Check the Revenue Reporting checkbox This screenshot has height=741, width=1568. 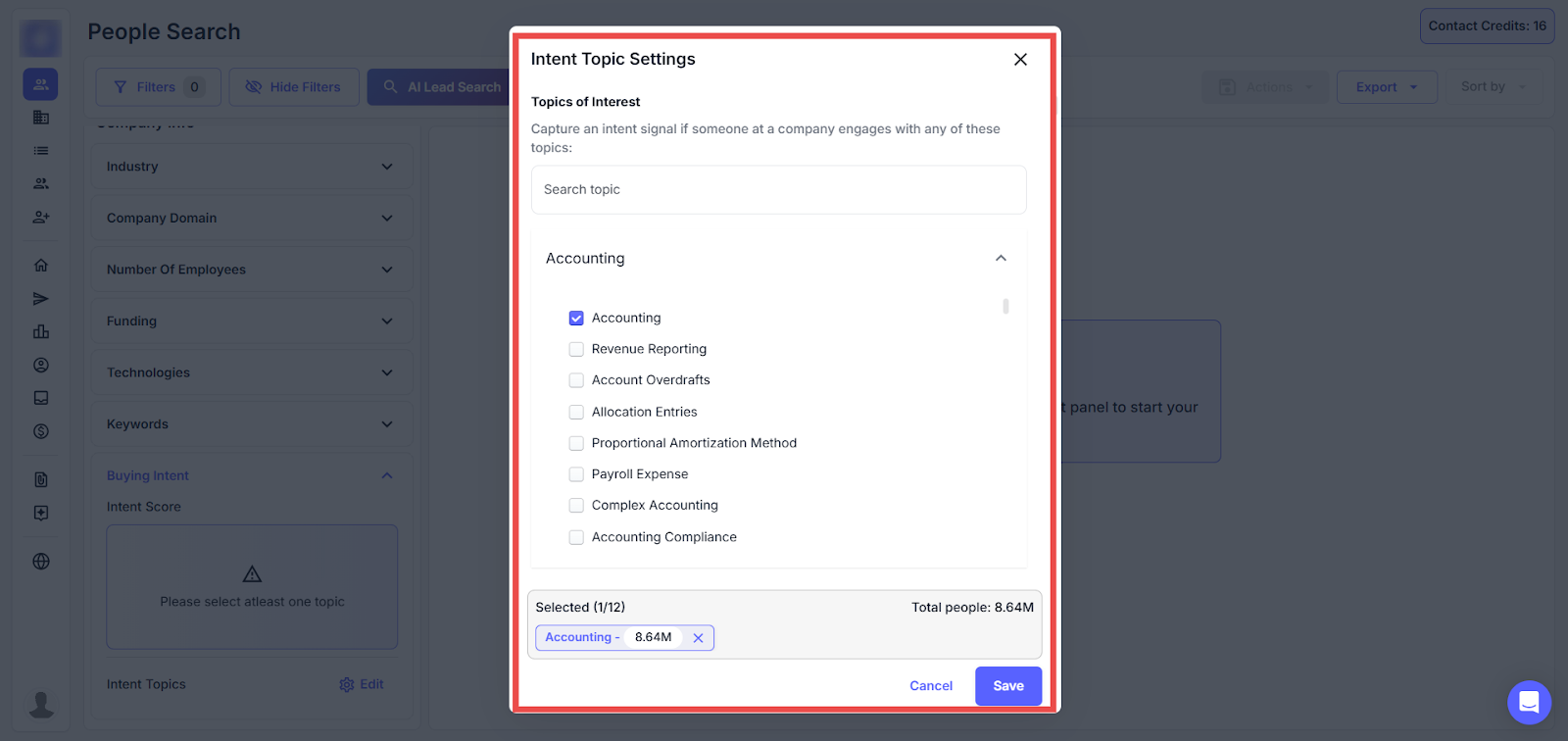[x=576, y=350]
